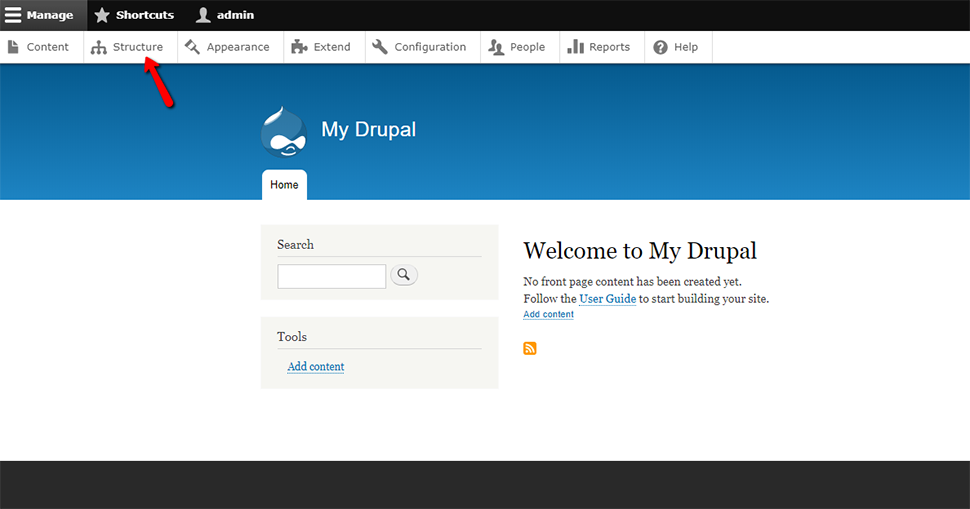Open the Structure label in menu
The image size is (970, 509).
(x=138, y=47)
